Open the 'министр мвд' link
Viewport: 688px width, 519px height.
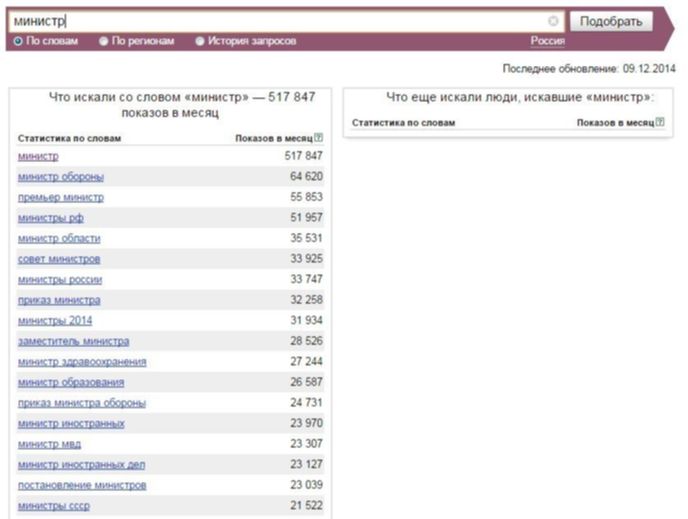(50, 444)
